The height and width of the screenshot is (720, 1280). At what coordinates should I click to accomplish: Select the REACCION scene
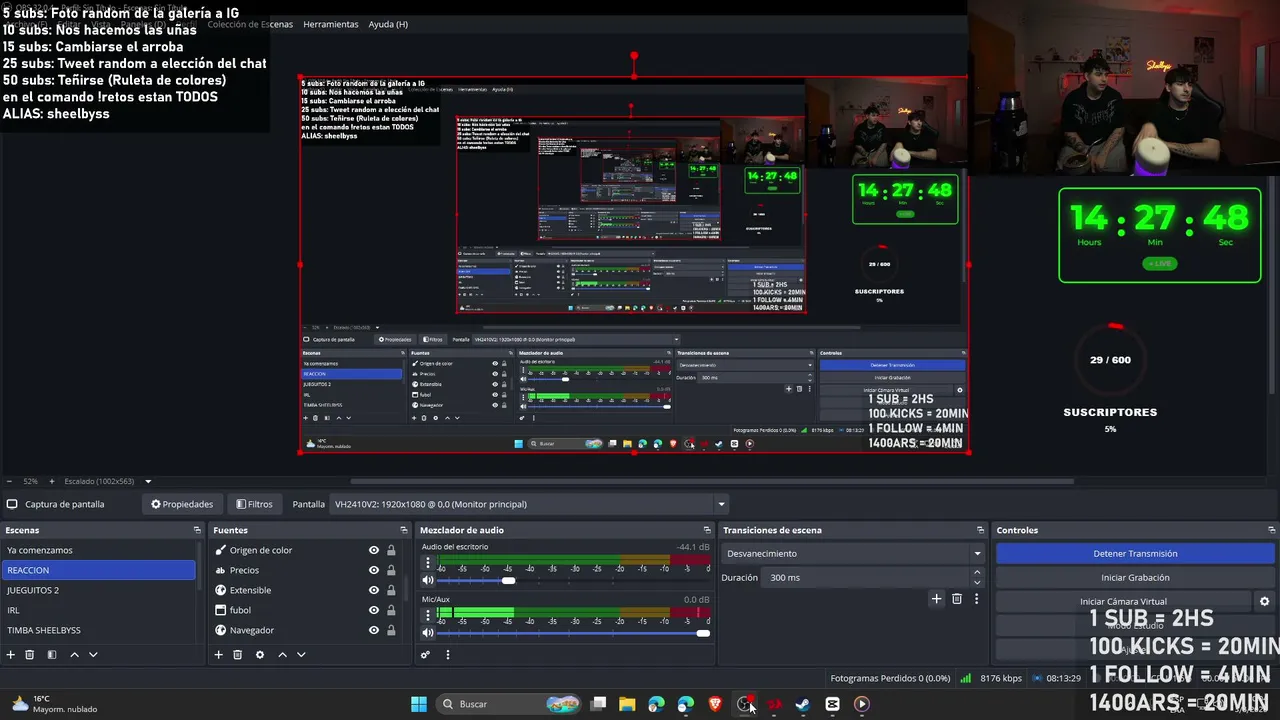tap(98, 570)
